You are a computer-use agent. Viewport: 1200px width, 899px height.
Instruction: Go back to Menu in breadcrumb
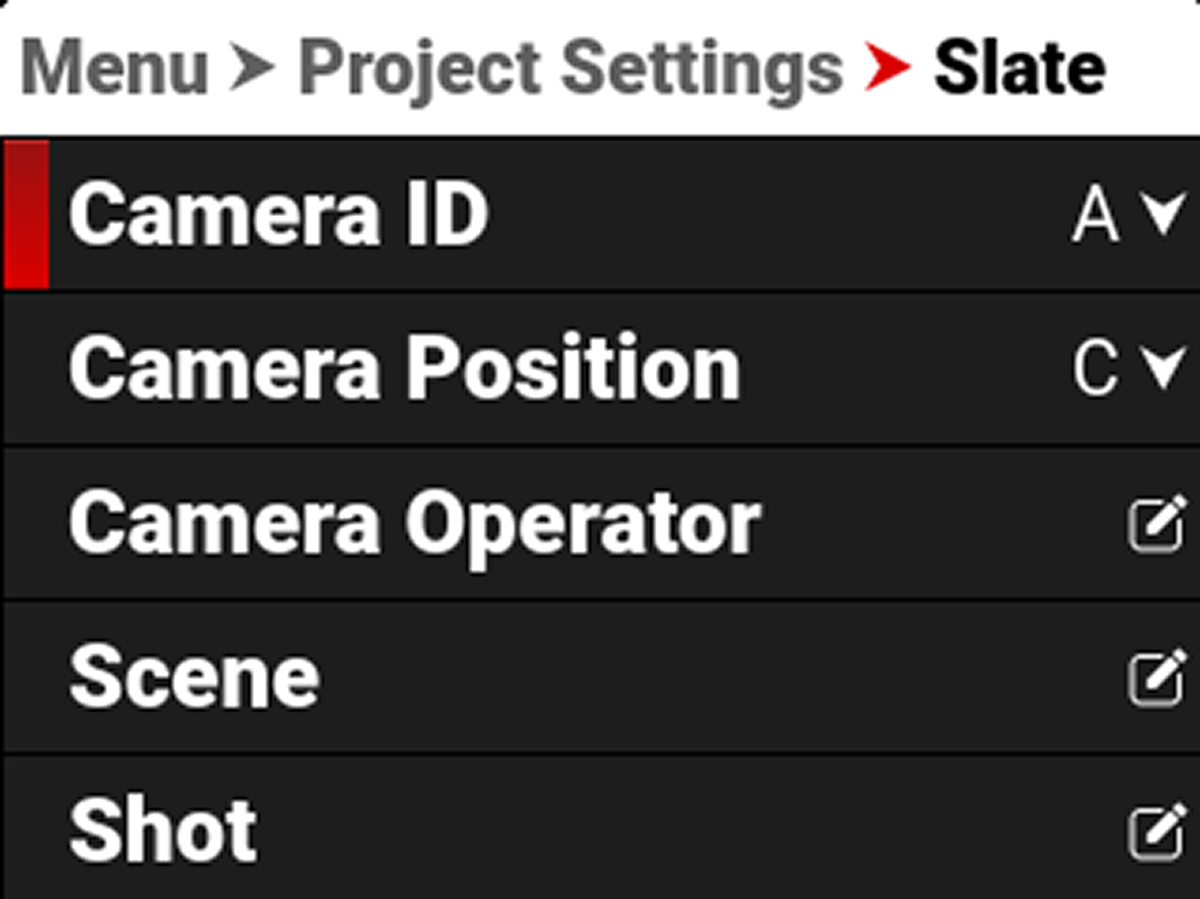pyautogui.click(x=114, y=69)
